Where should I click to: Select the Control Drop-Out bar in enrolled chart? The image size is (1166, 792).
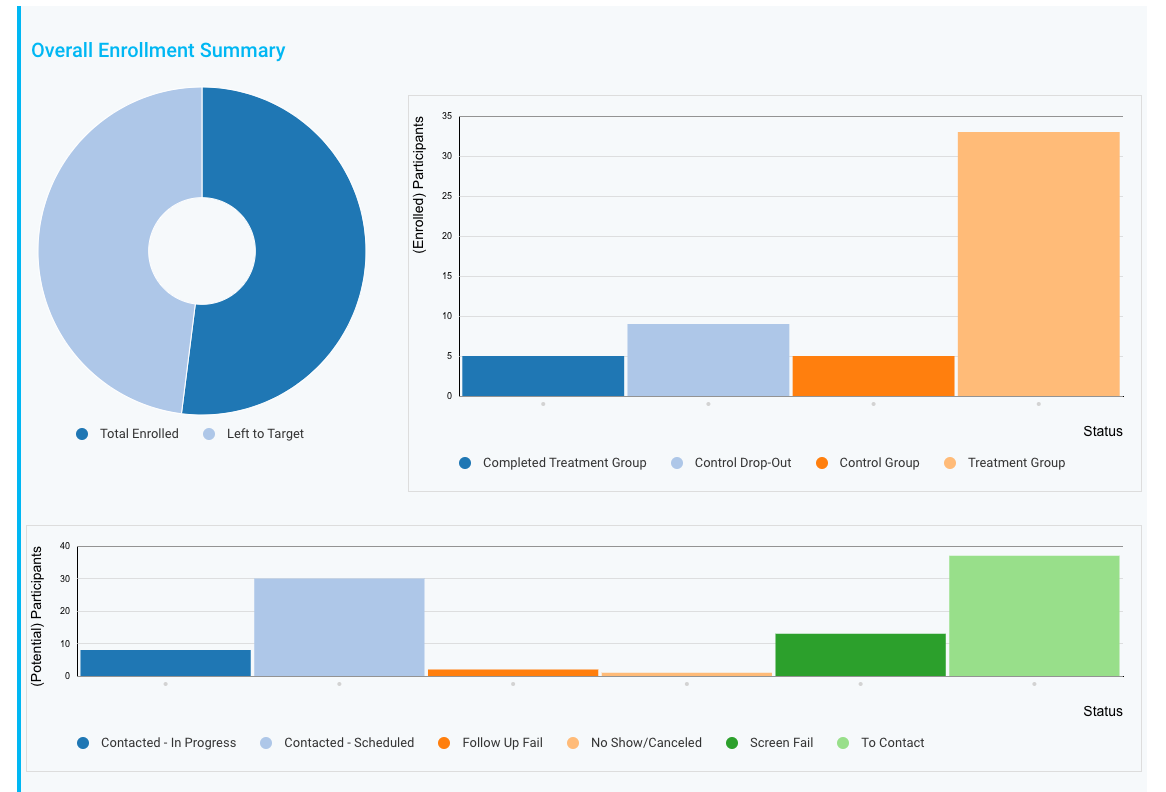(708, 360)
